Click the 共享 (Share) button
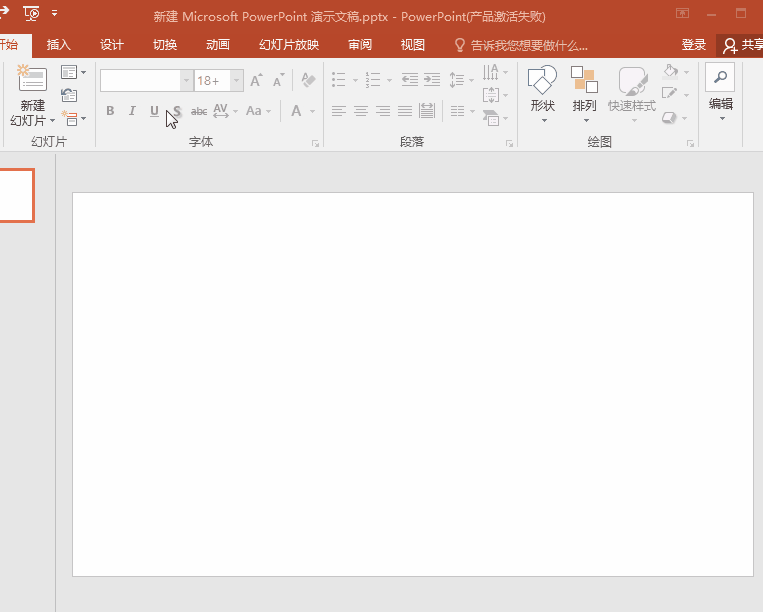The width and height of the screenshot is (763, 612). pos(743,45)
